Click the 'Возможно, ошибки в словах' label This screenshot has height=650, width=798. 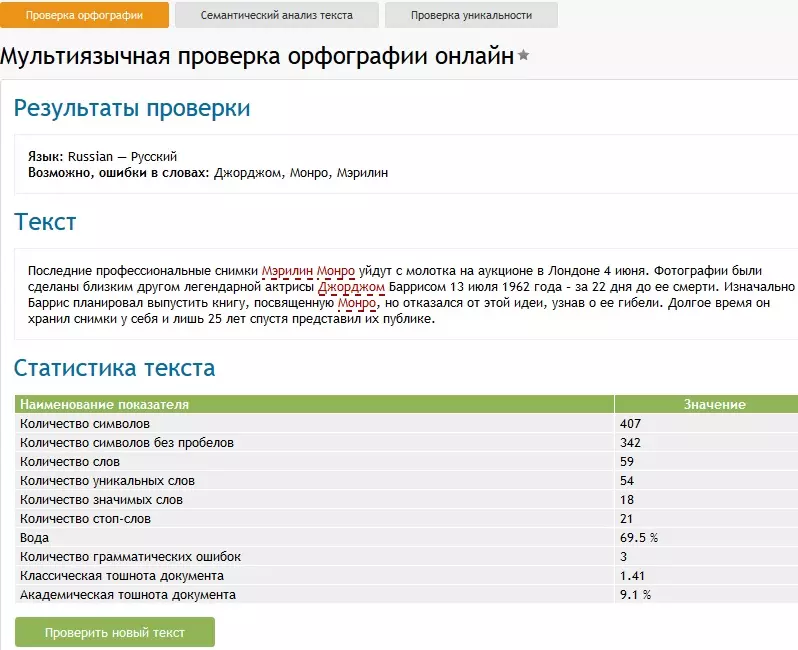coord(119,173)
